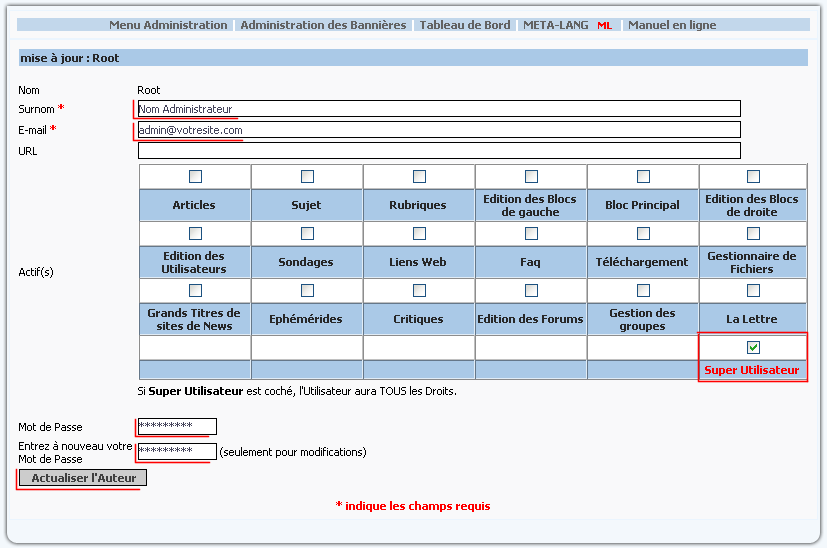Click the E-mail input field
827x548 pixels.
tap(439, 130)
